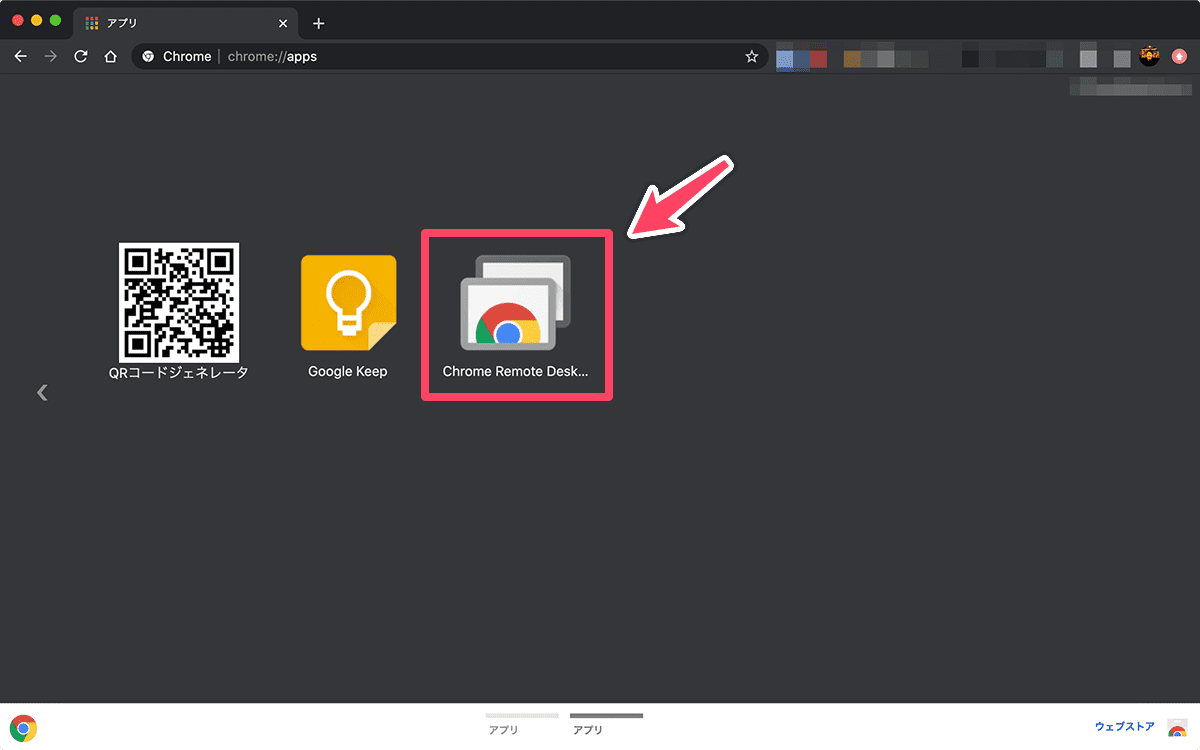The width and height of the screenshot is (1200, 750).
Task: Open the Chrome Remote Desktop app
Action: (x=516, y=315)
